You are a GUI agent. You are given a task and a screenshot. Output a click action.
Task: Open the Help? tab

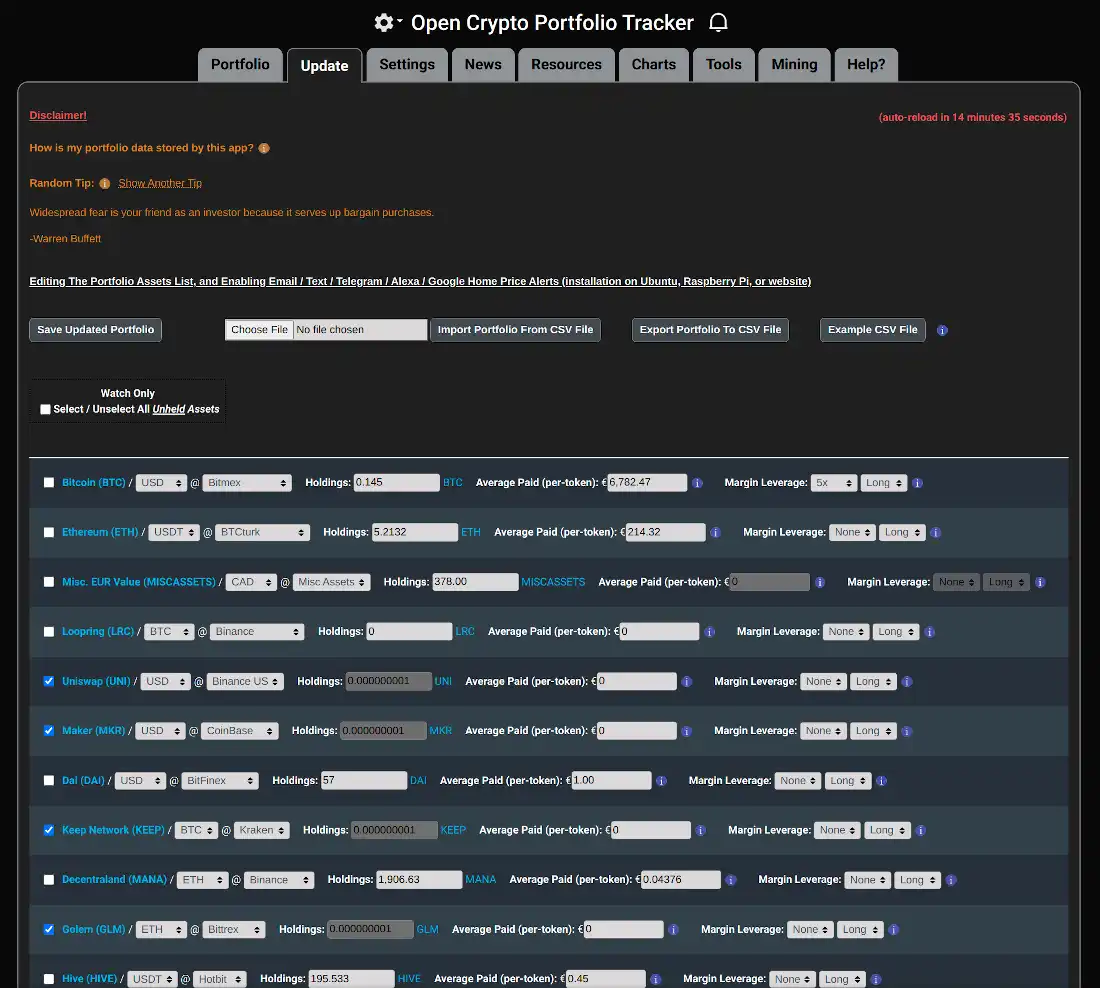(x=866, y=65)
